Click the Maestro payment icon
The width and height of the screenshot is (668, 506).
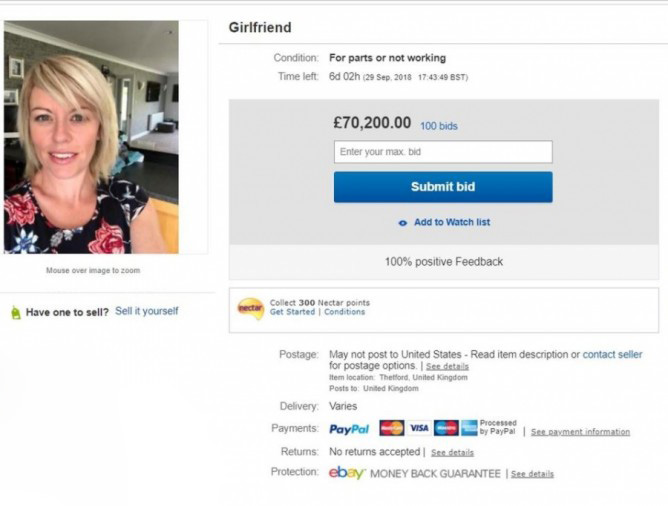click(x=446, y=428)
